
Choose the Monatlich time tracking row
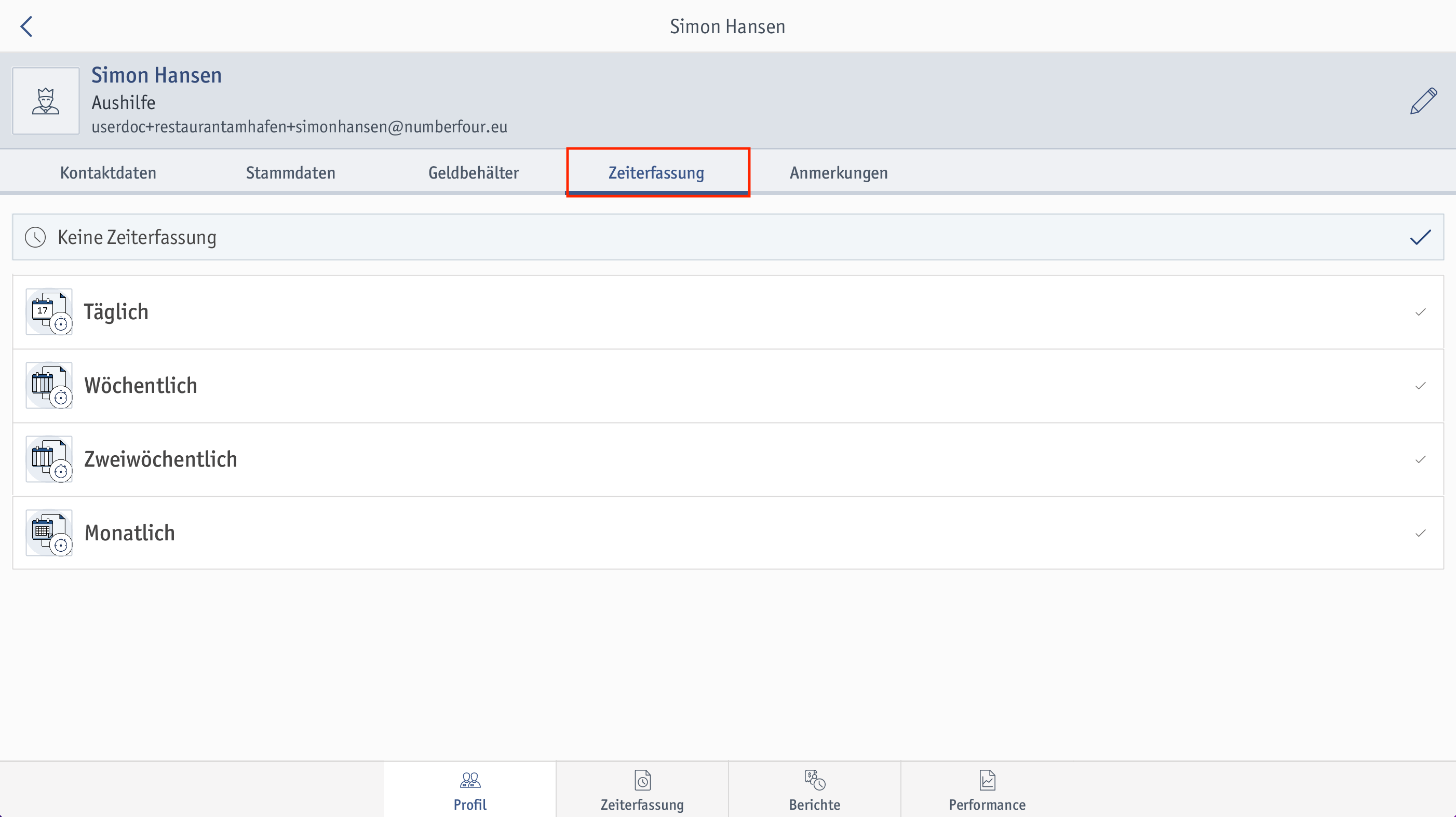click(728, 533)
